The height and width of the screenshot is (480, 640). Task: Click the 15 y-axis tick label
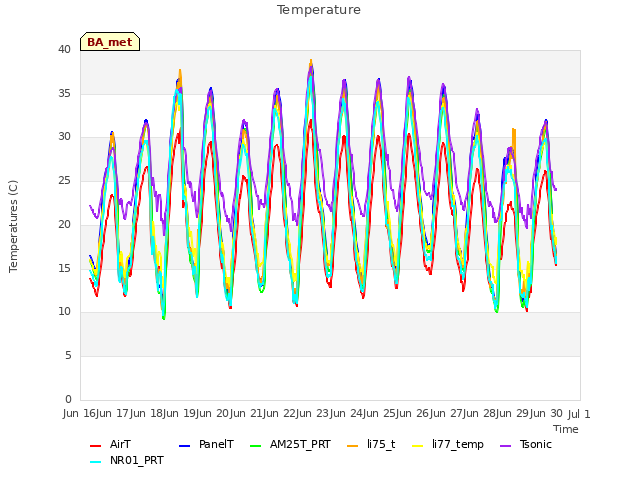[64, 268]
